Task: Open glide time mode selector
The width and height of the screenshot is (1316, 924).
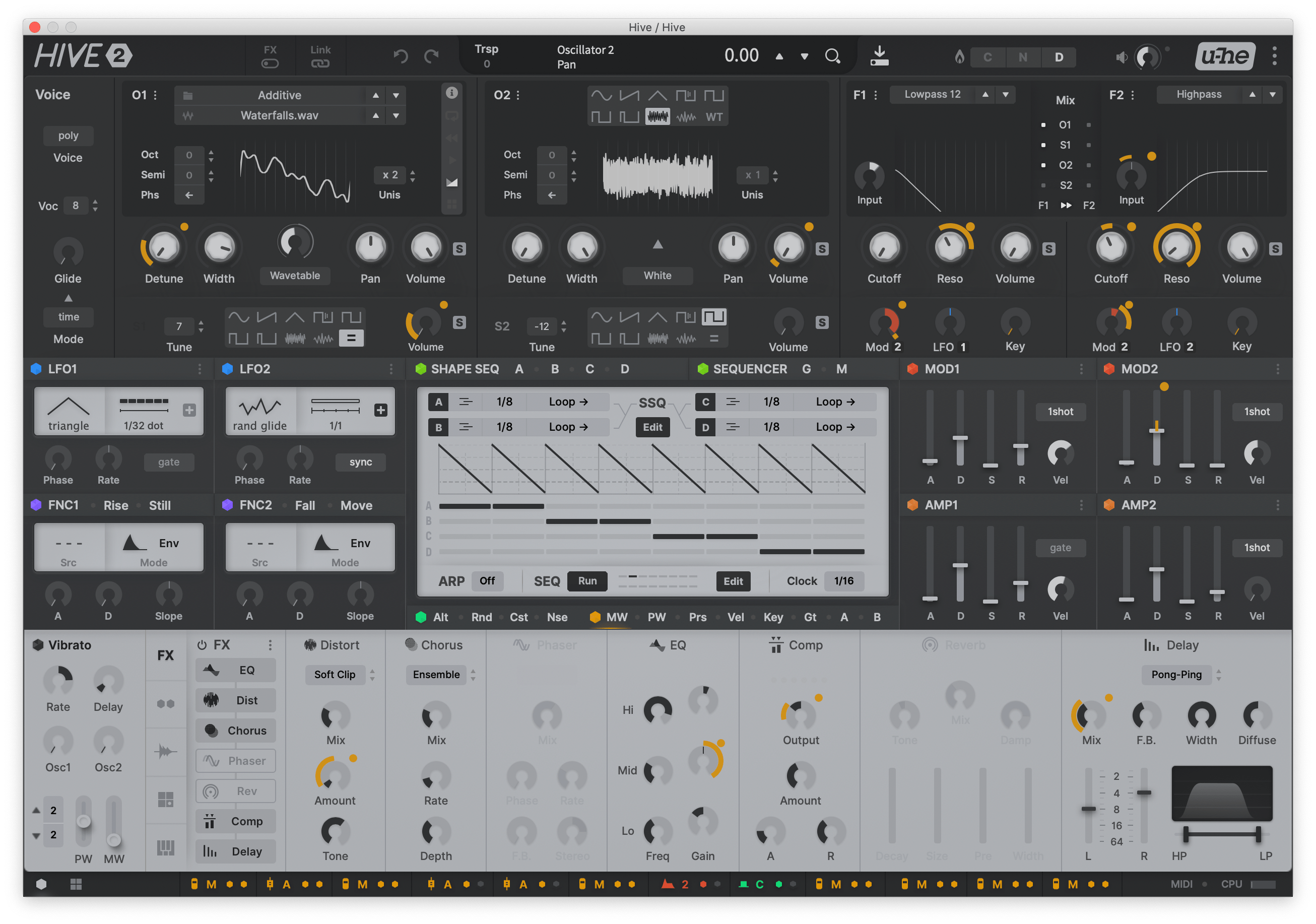Action: click(x=68, y=317)
